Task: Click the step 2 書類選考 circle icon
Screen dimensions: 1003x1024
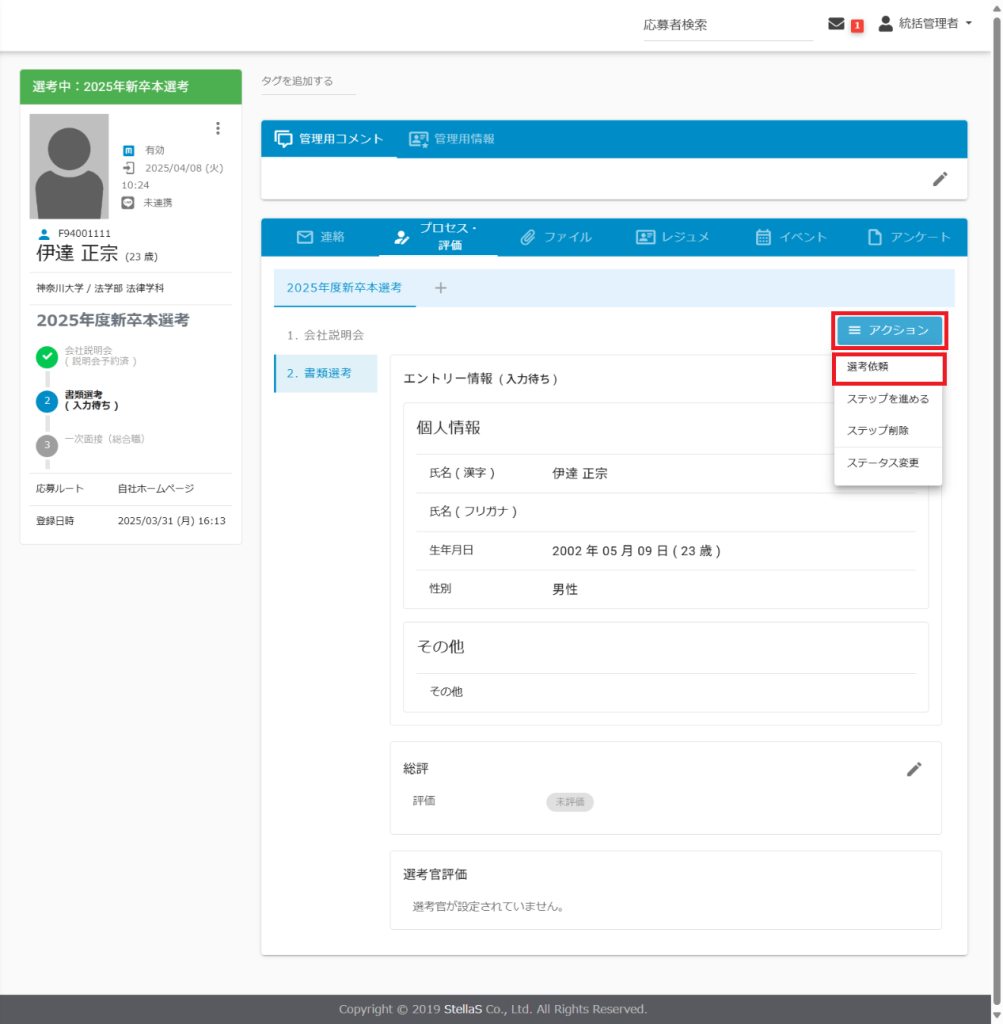Action: pyautogui.click(x=46, y=401)
